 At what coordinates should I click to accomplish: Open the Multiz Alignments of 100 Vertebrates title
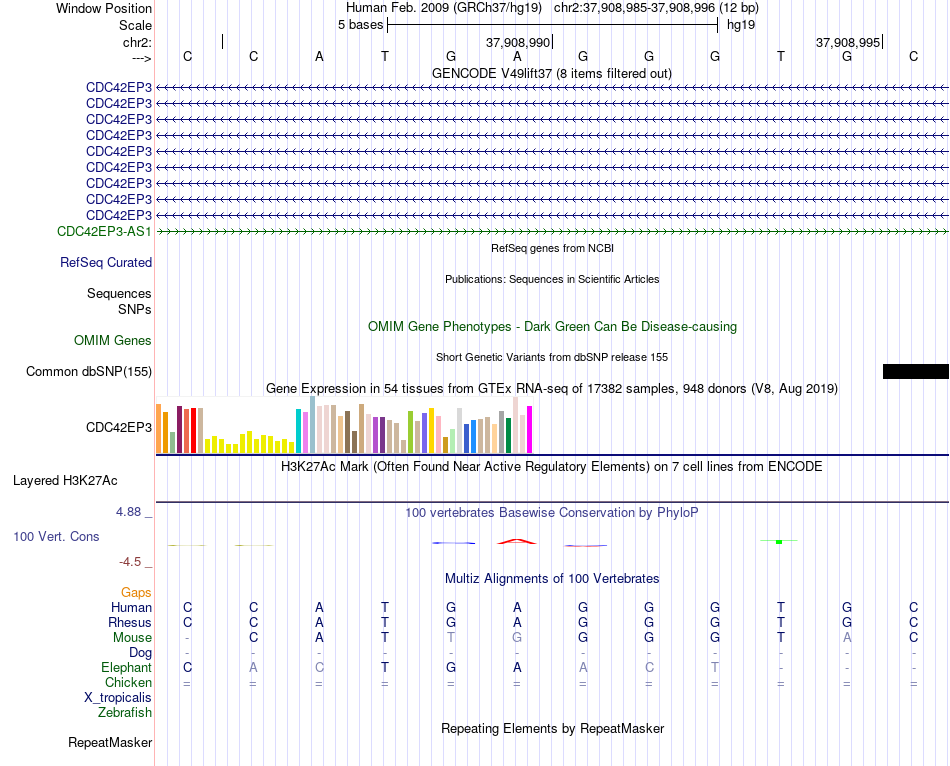pos(552,579)
